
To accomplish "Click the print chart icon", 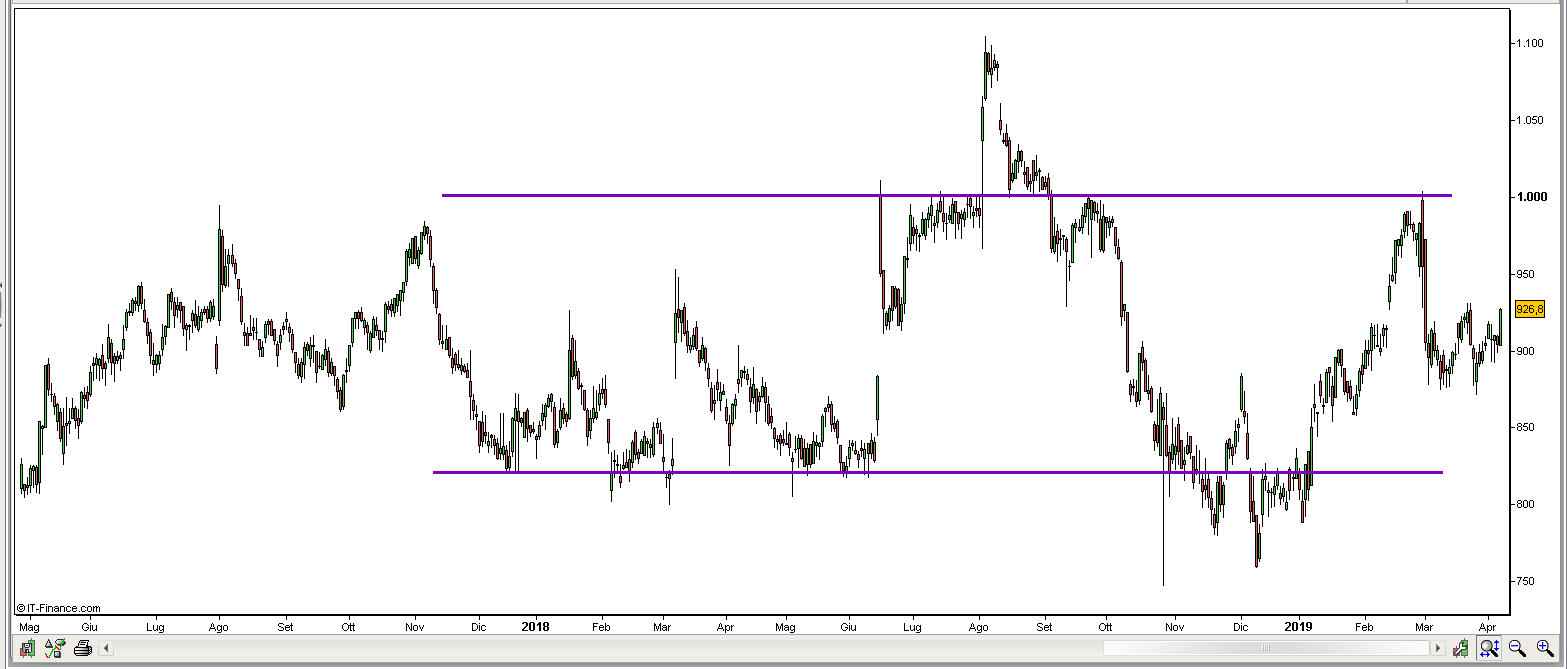I will pos(83,648).
